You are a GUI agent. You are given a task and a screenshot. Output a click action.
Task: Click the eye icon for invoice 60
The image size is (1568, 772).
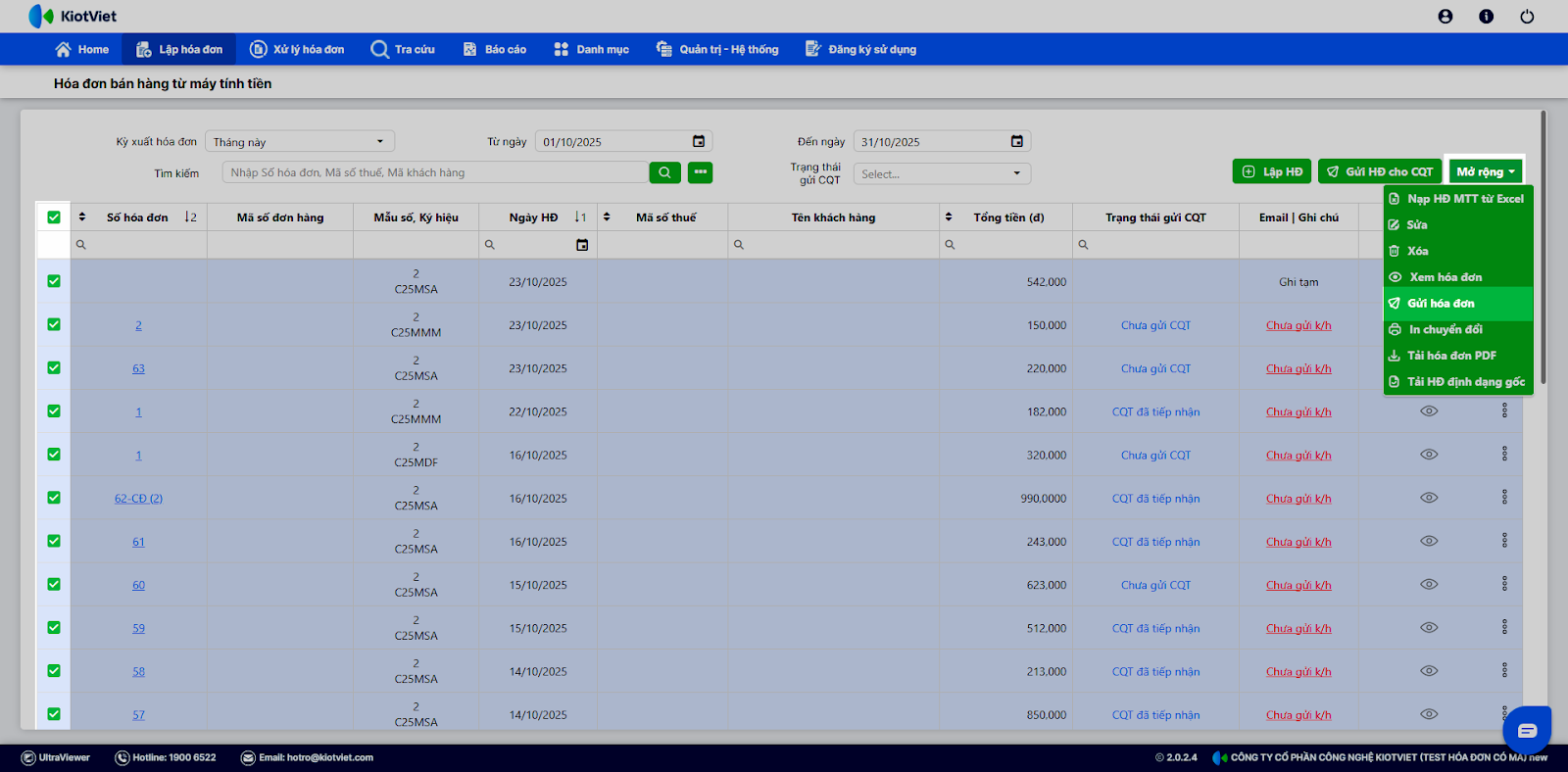click(x=1430, y=584)
